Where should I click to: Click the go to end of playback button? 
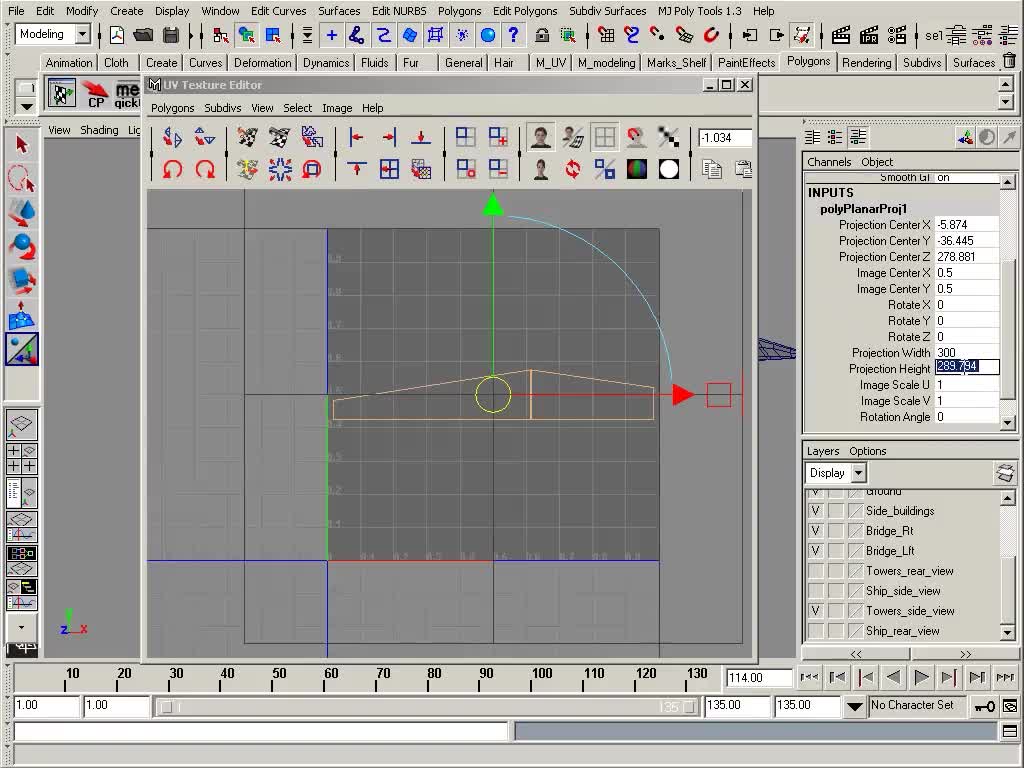pyautogui.click(x=1005, y=678)
